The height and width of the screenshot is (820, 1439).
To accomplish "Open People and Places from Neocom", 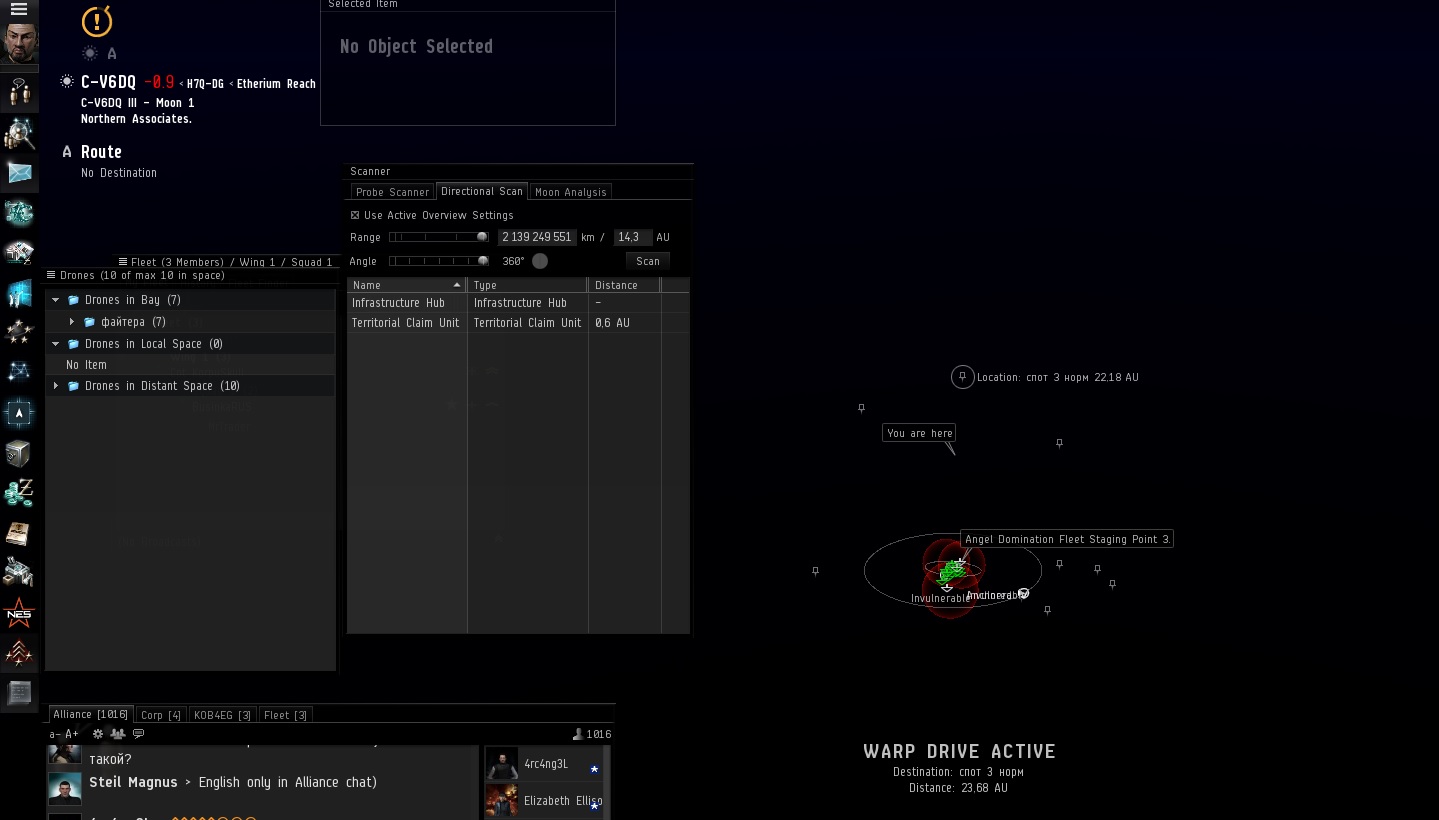I will point(19,93).
